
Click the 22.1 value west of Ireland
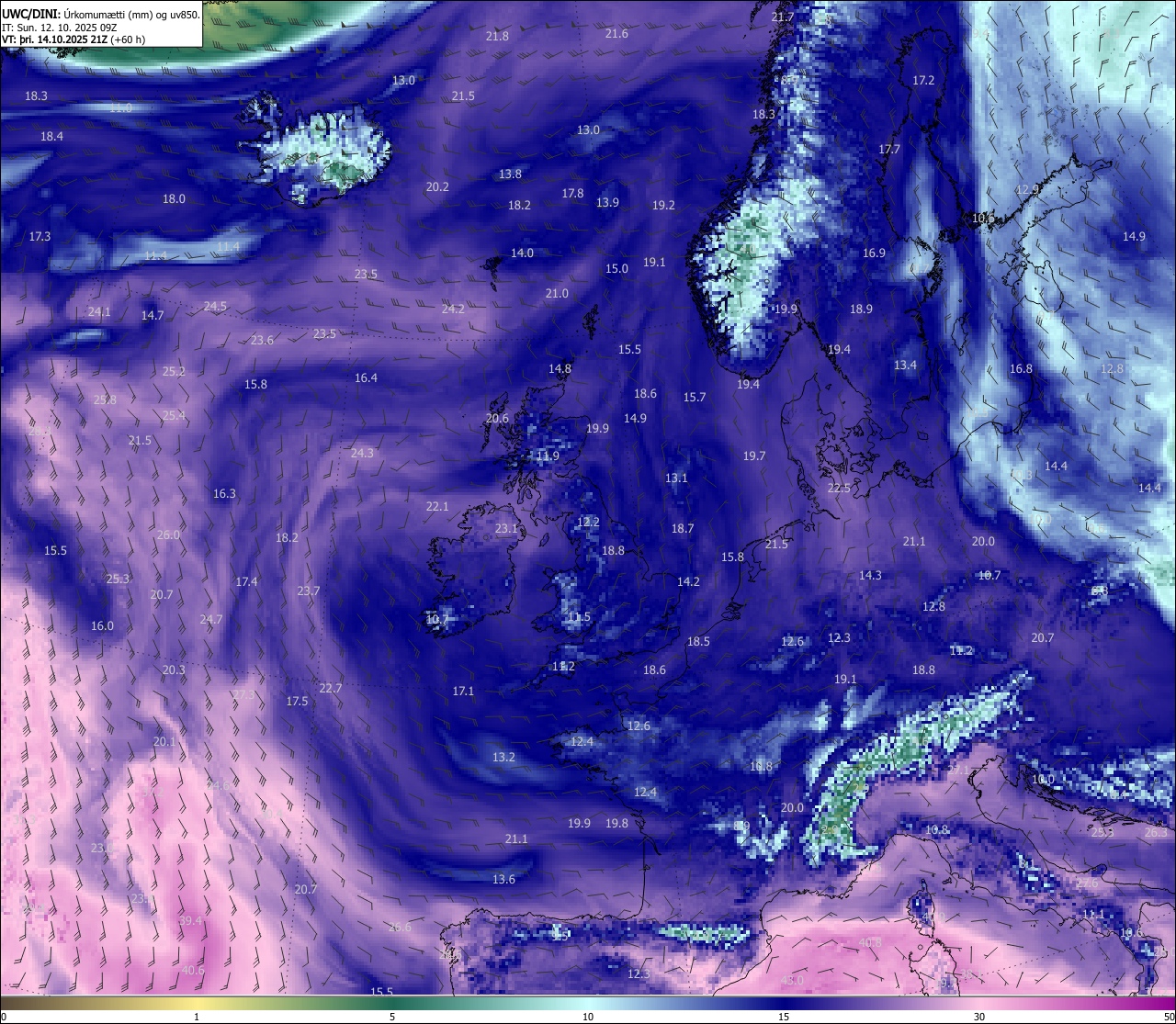click(x=437, y=506)
